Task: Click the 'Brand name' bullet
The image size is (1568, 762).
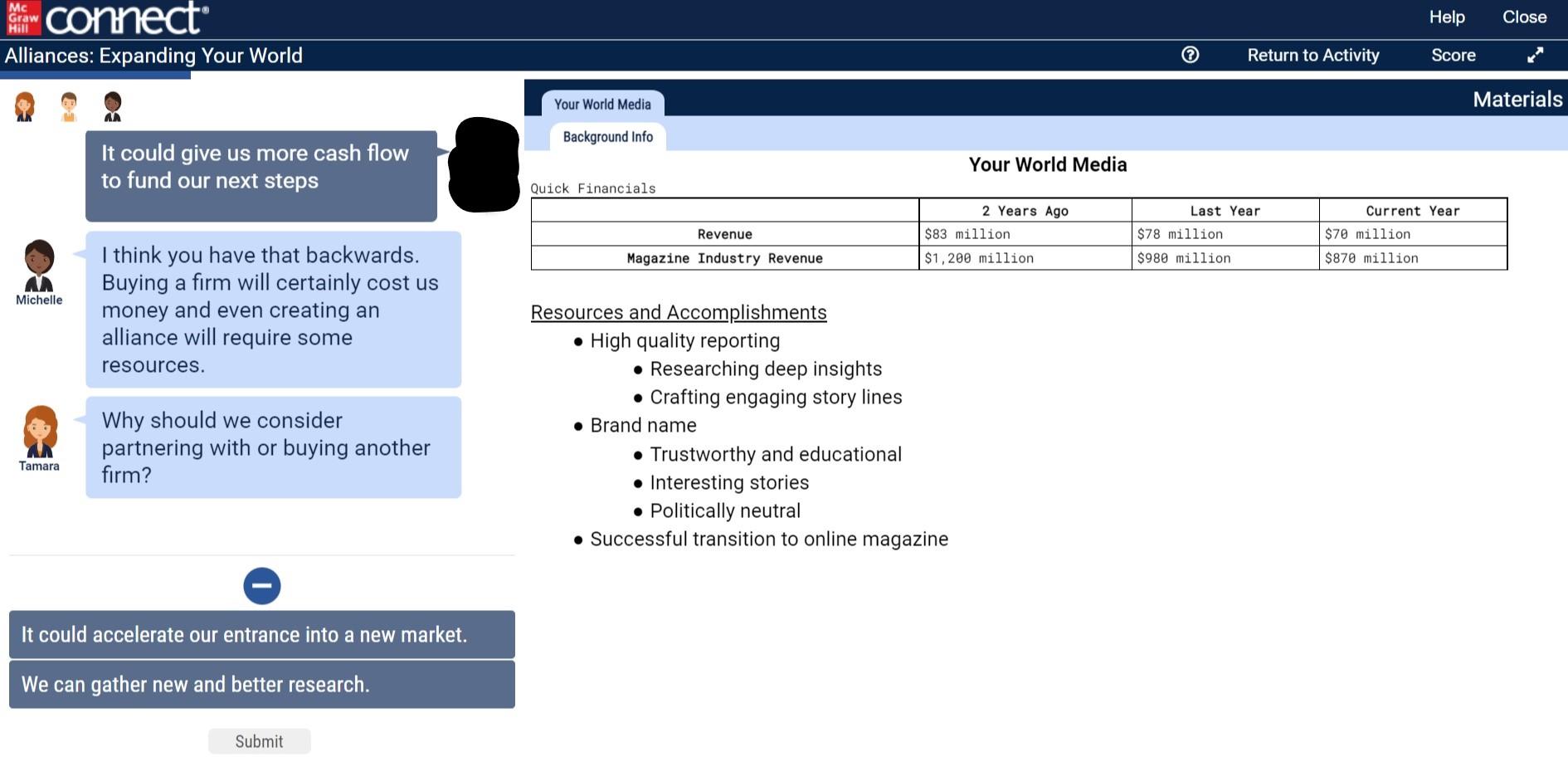Action: click(x=643, y=425)
